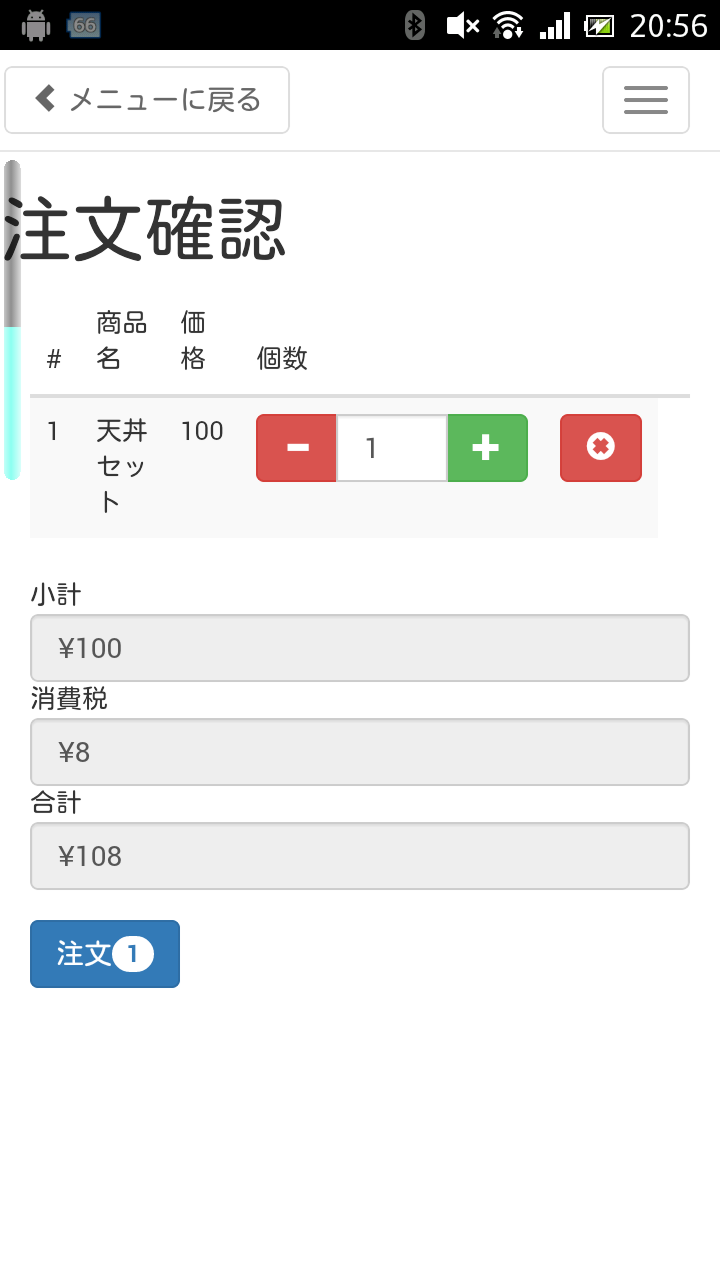Tap the badge count on 注文 button

(x=133, y=954)
